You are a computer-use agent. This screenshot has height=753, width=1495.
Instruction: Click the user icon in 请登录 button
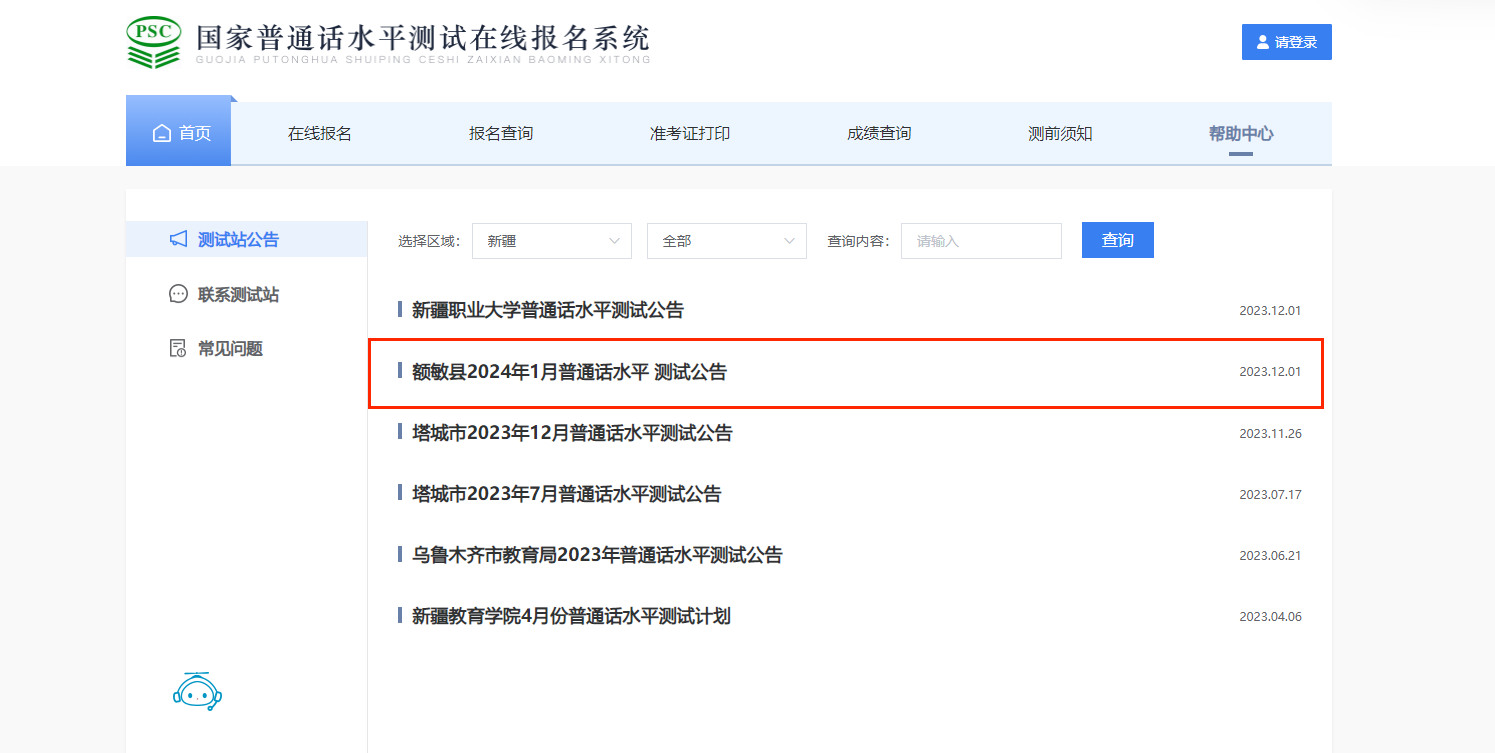click(x=1263, y=42)
